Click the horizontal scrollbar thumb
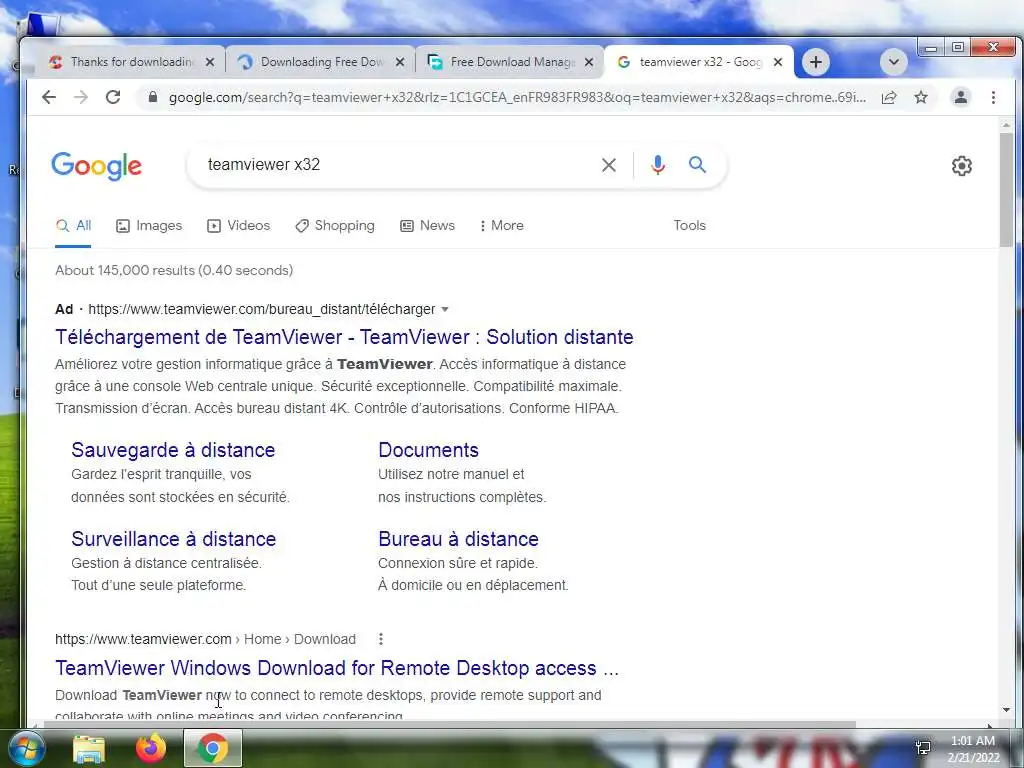The image size is (1024, 768). pyautogui.click(x=450, y=724)
